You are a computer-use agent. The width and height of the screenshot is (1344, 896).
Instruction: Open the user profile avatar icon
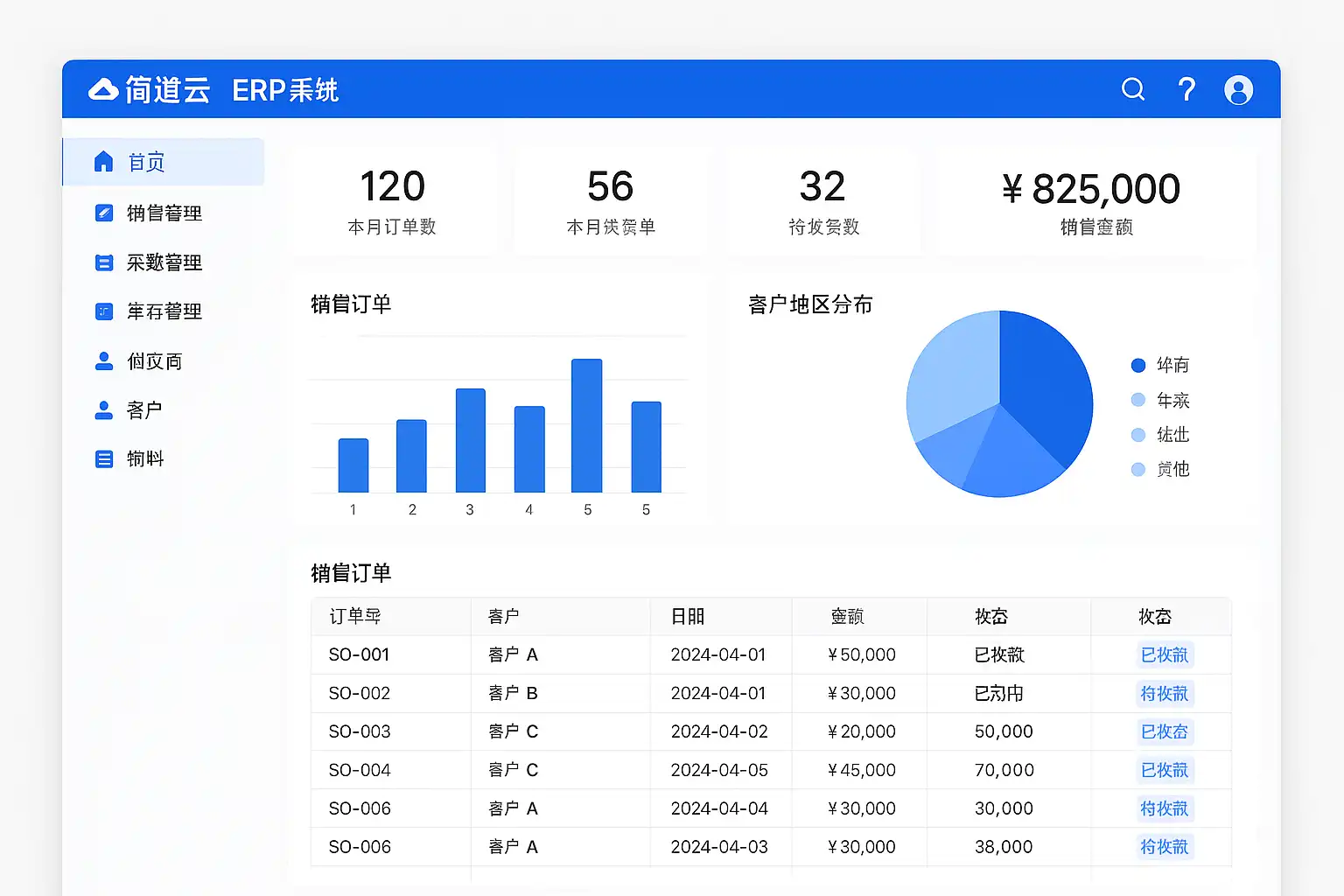click(1238, 90)
